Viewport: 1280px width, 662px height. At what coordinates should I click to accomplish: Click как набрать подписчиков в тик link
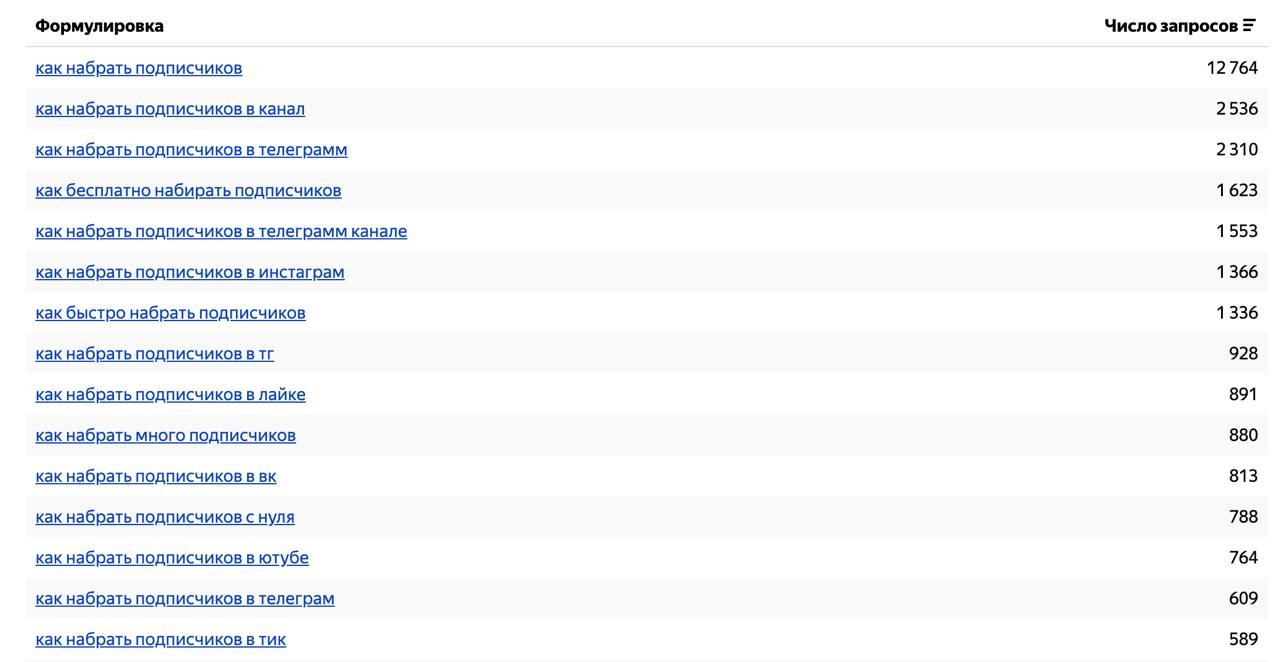(x=160, y=640)
